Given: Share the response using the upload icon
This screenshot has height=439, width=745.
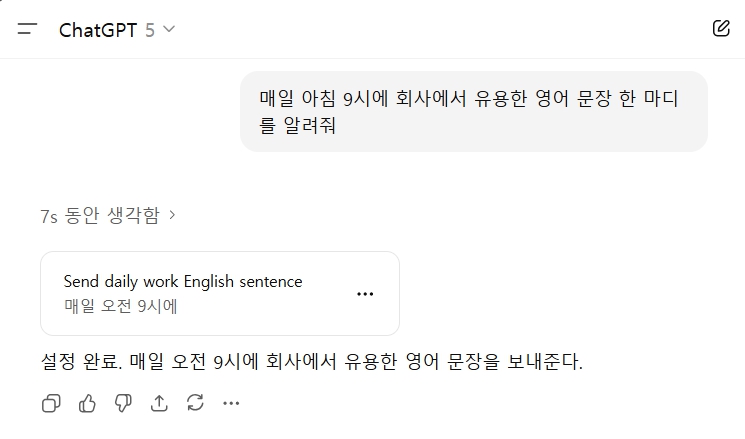Looking at the screenshot, I should pos(159,403).
